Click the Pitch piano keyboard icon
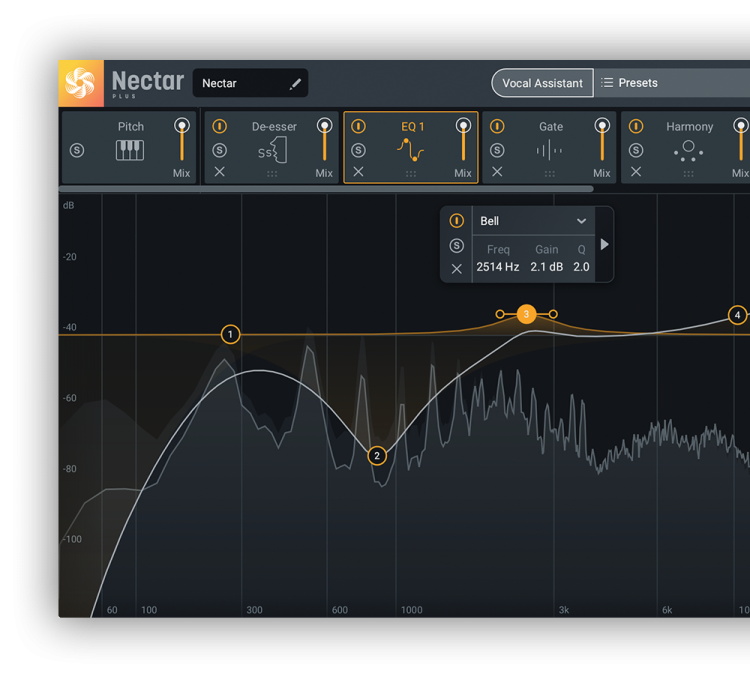The width and height of the screenshot is (750, 680). tap(130, 150)
